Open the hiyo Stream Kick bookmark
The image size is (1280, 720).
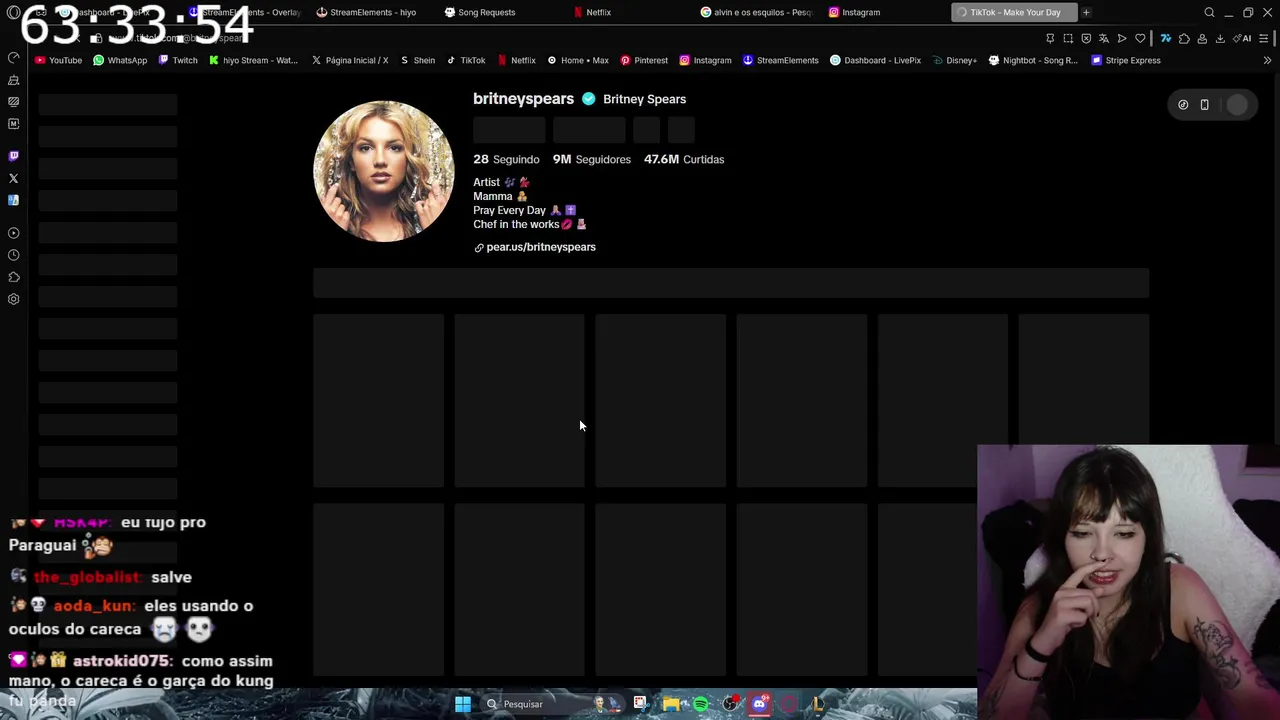253,60
